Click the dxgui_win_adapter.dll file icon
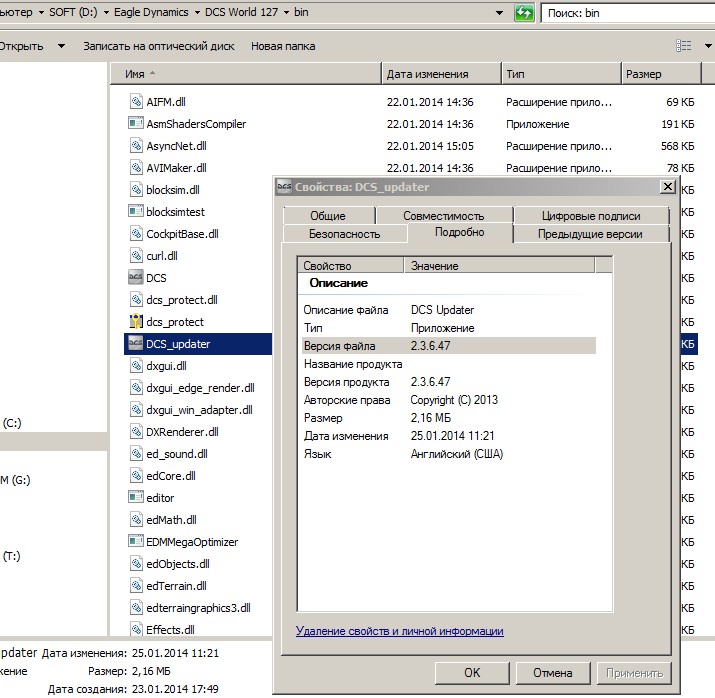The width and height of the screenshot is (715, 698). [x=136, y=409]
